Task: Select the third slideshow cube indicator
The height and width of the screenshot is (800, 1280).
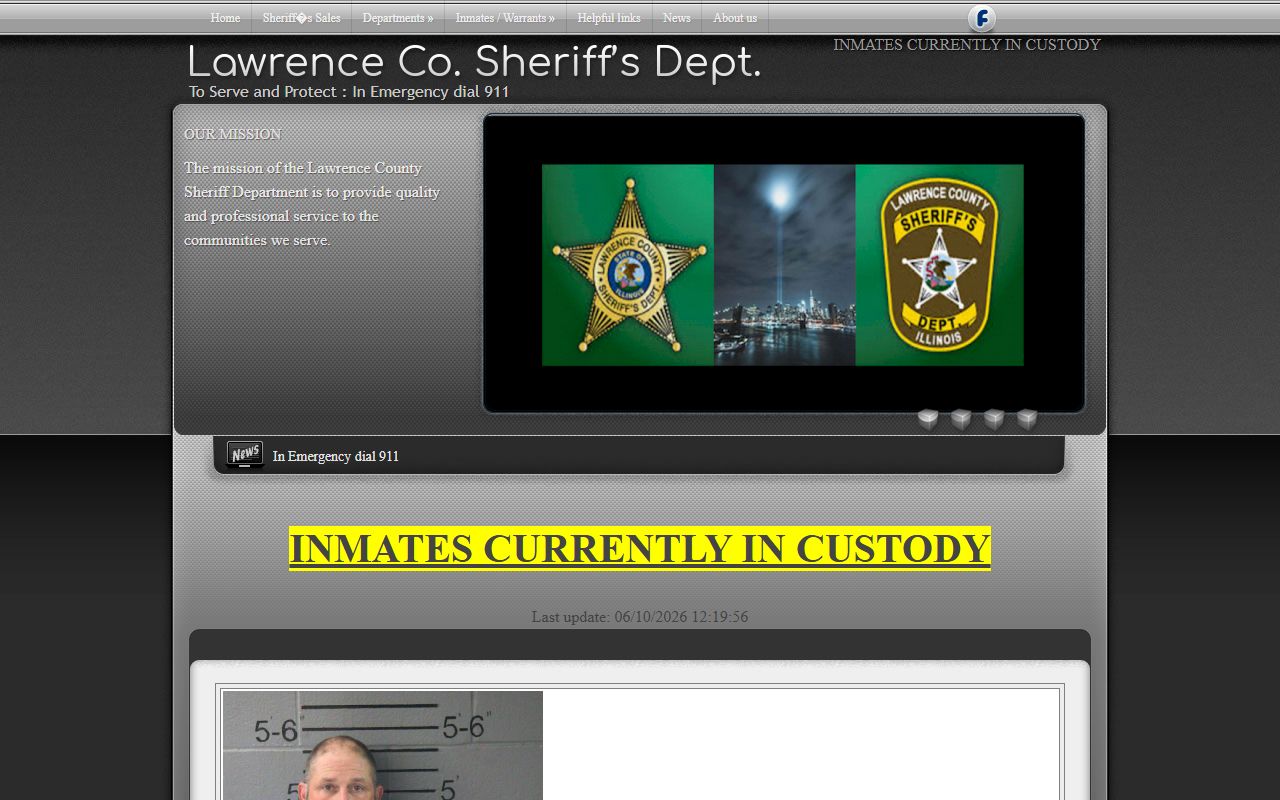Action: pos(994,419)
